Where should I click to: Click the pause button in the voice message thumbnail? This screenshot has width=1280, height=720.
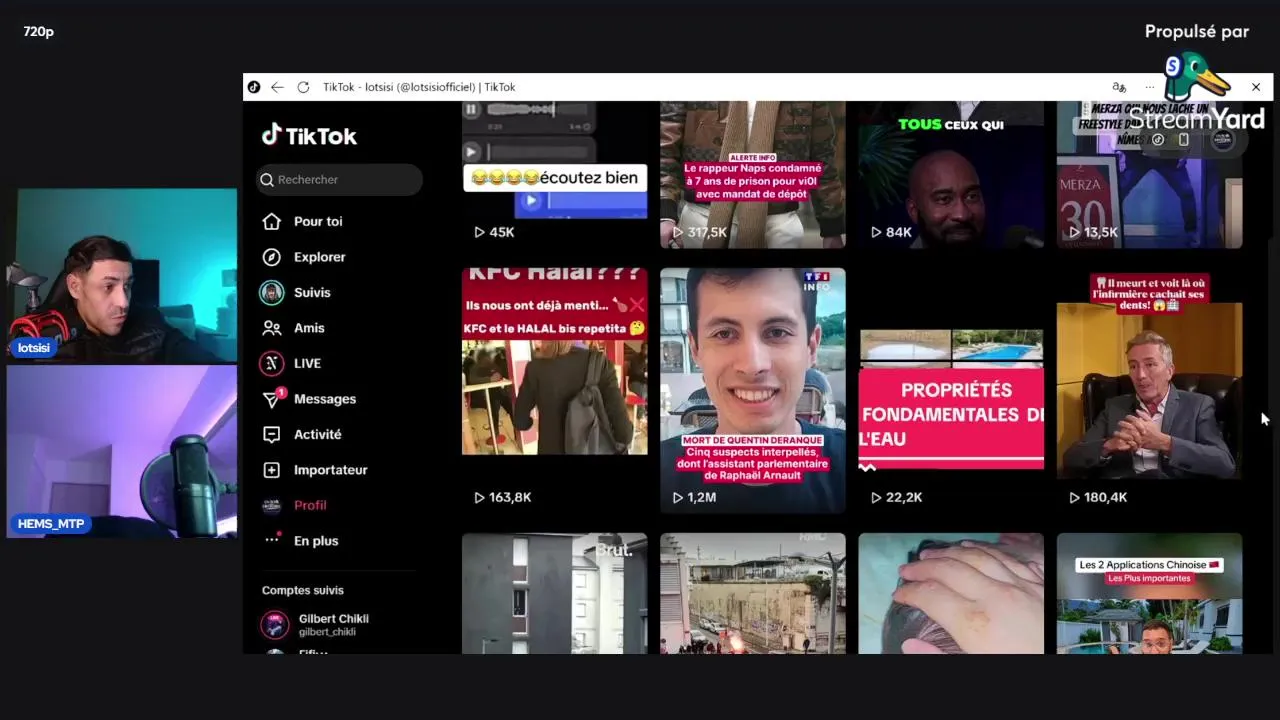click(471, 109)
